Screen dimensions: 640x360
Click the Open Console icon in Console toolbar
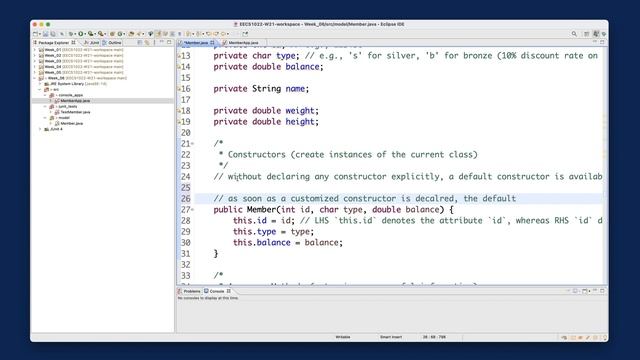[584, 291]
